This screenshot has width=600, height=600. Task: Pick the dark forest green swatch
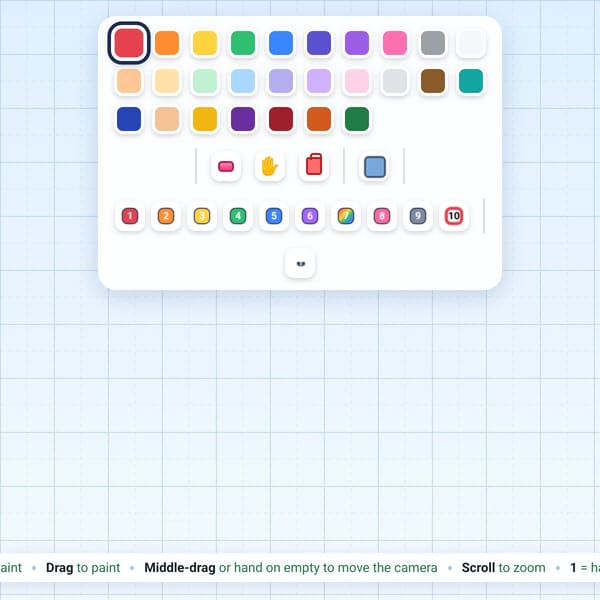point(357,119)
